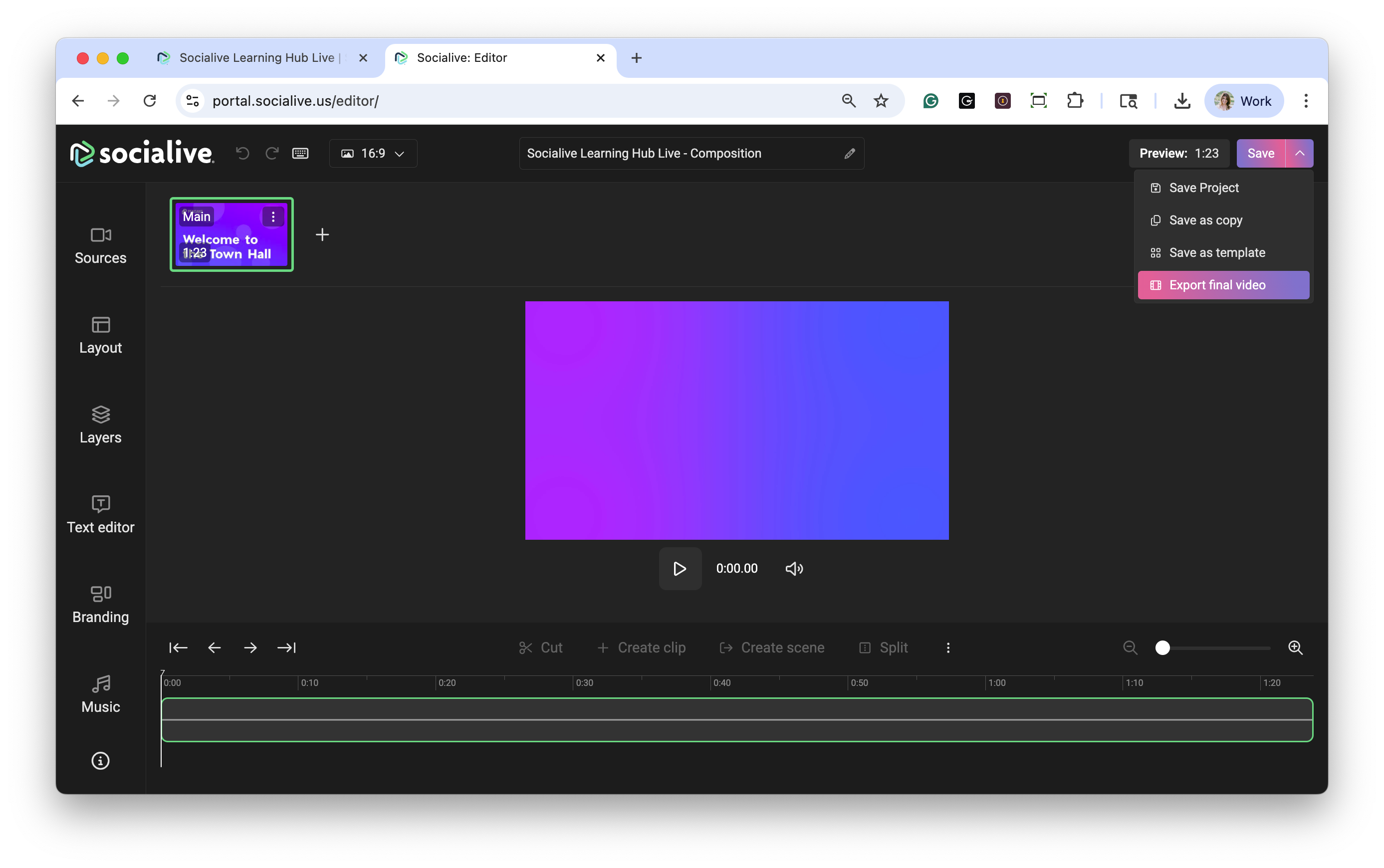The height and width of the screenshot is (868, 1384).
Task: Open the Music panel
Action: tap(100, 693)
